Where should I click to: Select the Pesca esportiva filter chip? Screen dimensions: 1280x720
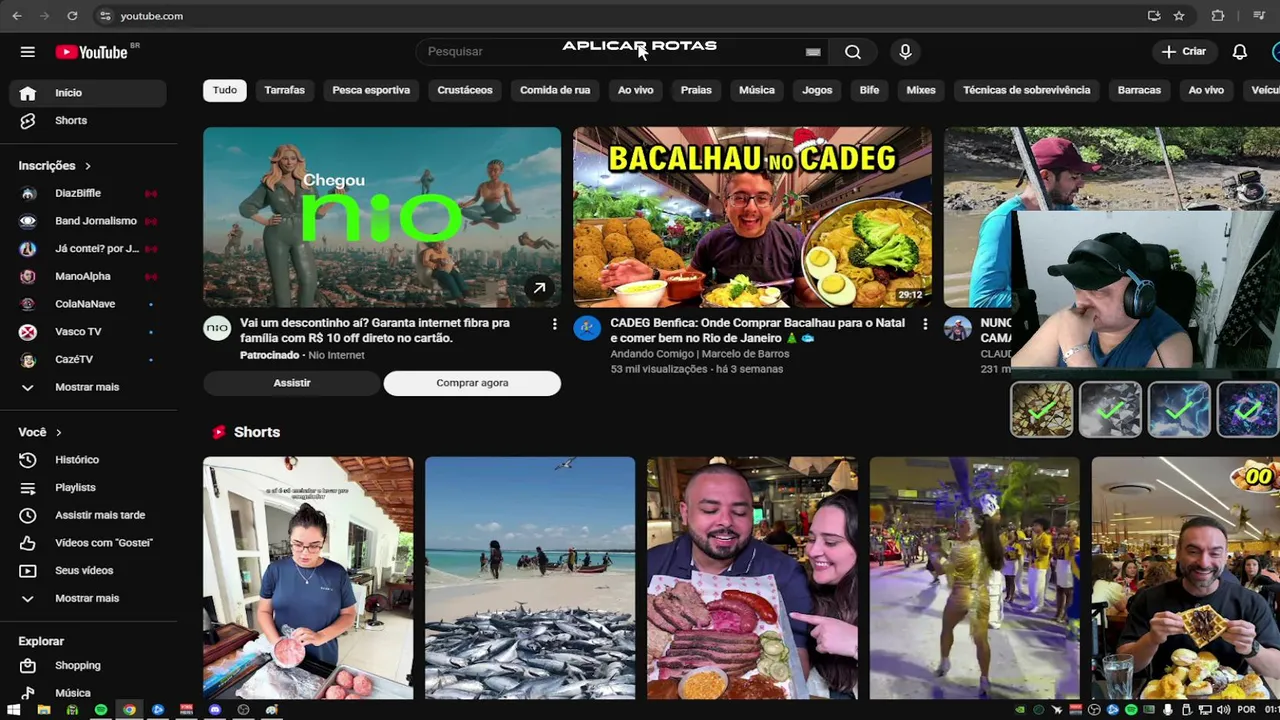point(371,90)
